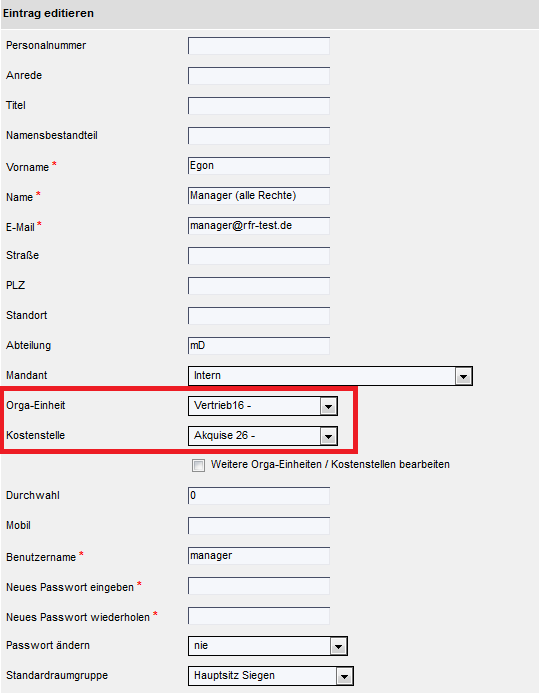The image size is (539, 693).
Task: Focus the Straße input field
Action: (259, 256)
